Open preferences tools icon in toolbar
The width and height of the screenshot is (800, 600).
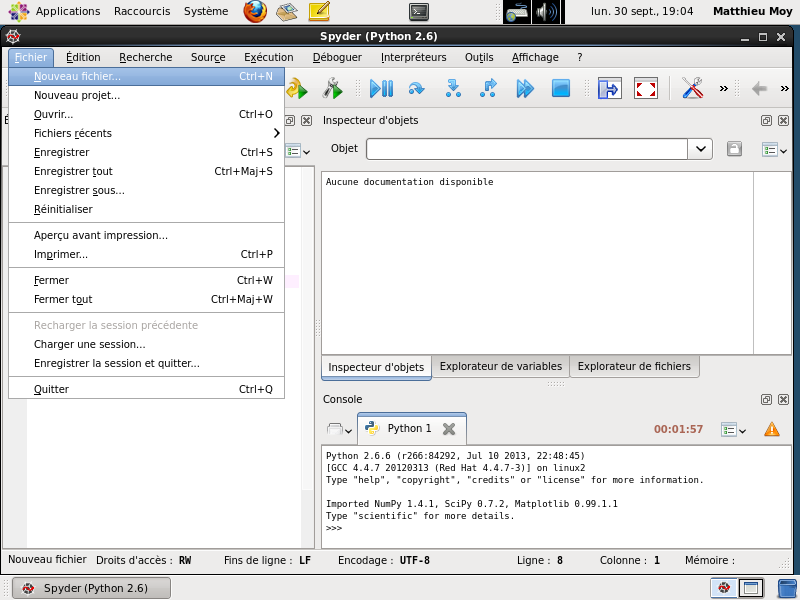pos(692,89)
